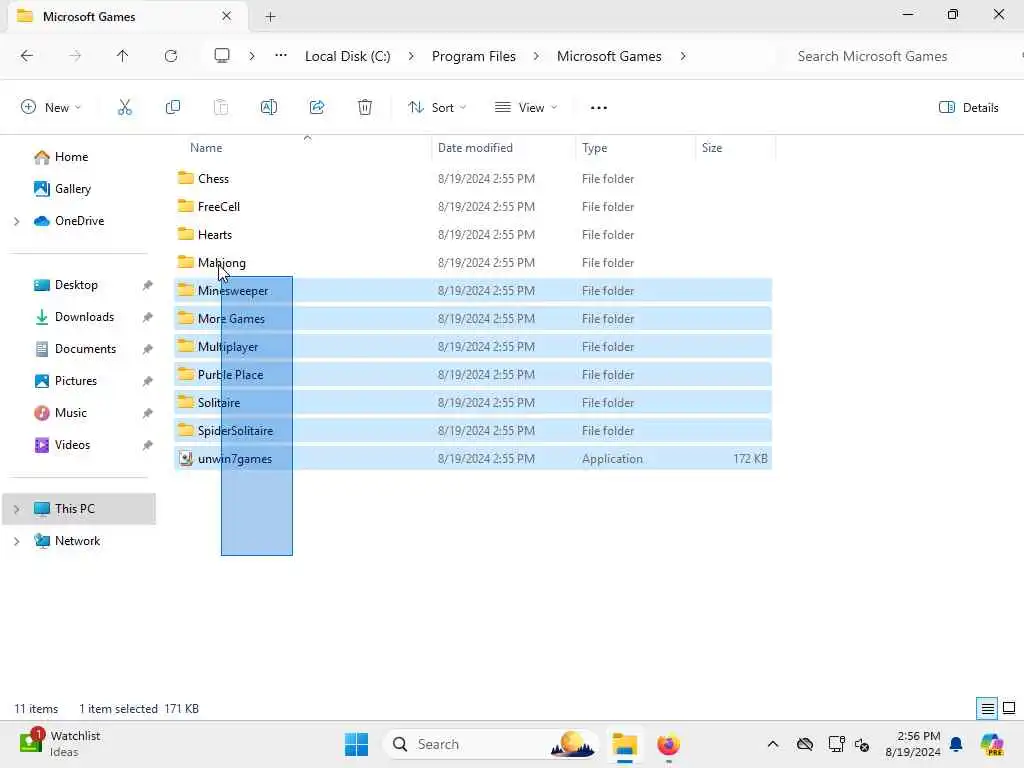Screen dimensions: 1024x768
Task: Open Downloads quick access folder
Action: (84, 317)
